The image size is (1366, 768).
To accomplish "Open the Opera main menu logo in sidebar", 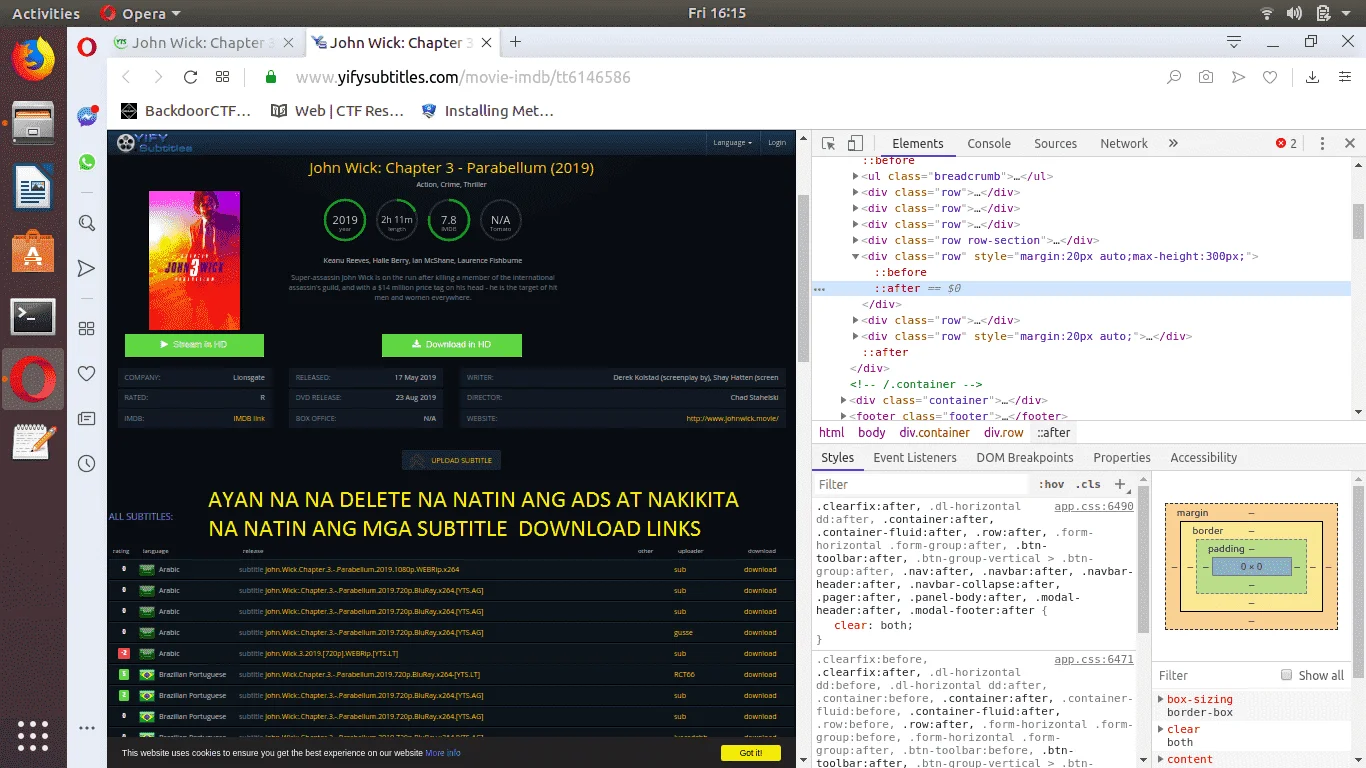I will pos(87,46).
